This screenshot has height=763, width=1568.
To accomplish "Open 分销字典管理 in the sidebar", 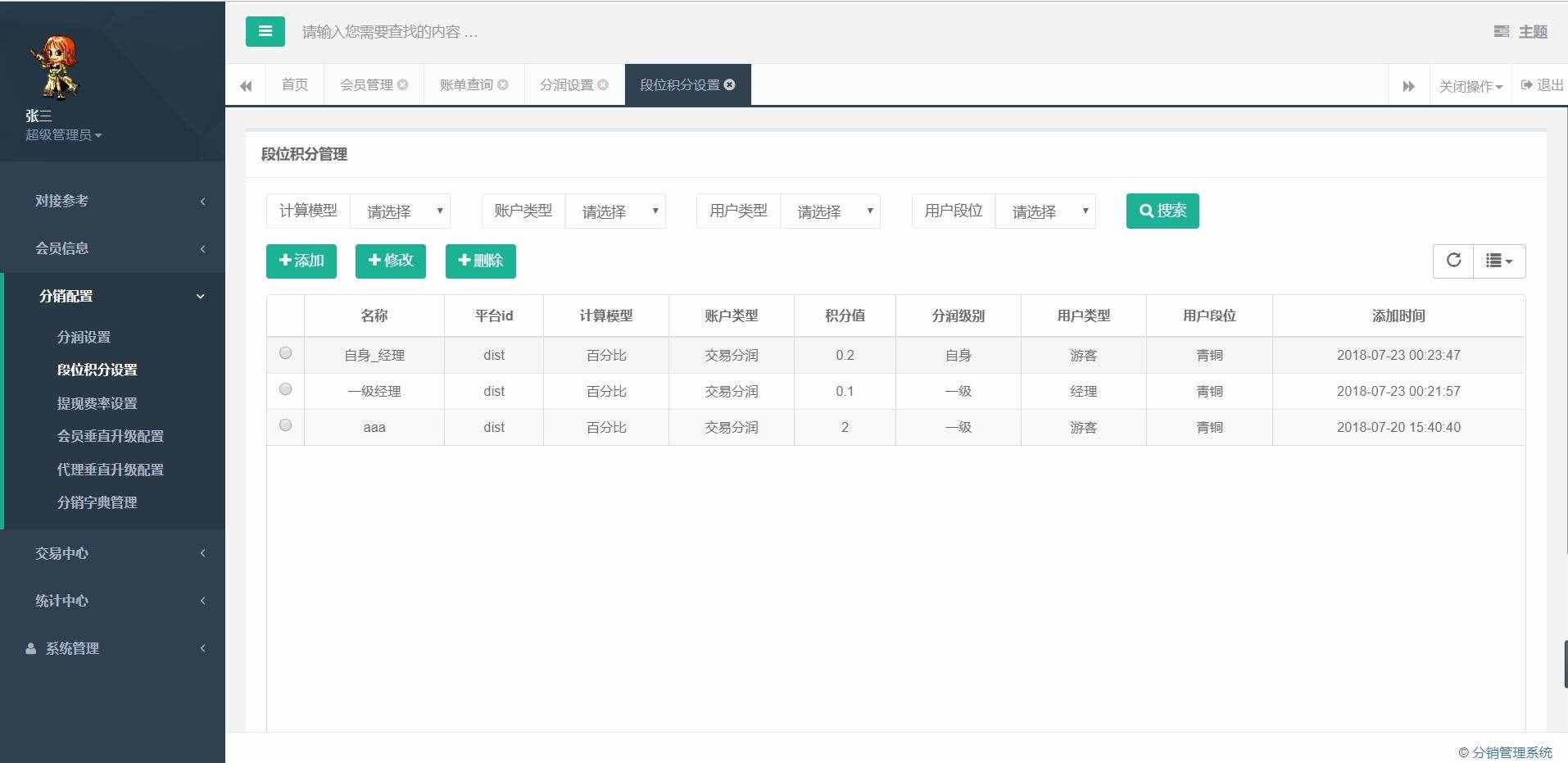I will pos(97,502).
